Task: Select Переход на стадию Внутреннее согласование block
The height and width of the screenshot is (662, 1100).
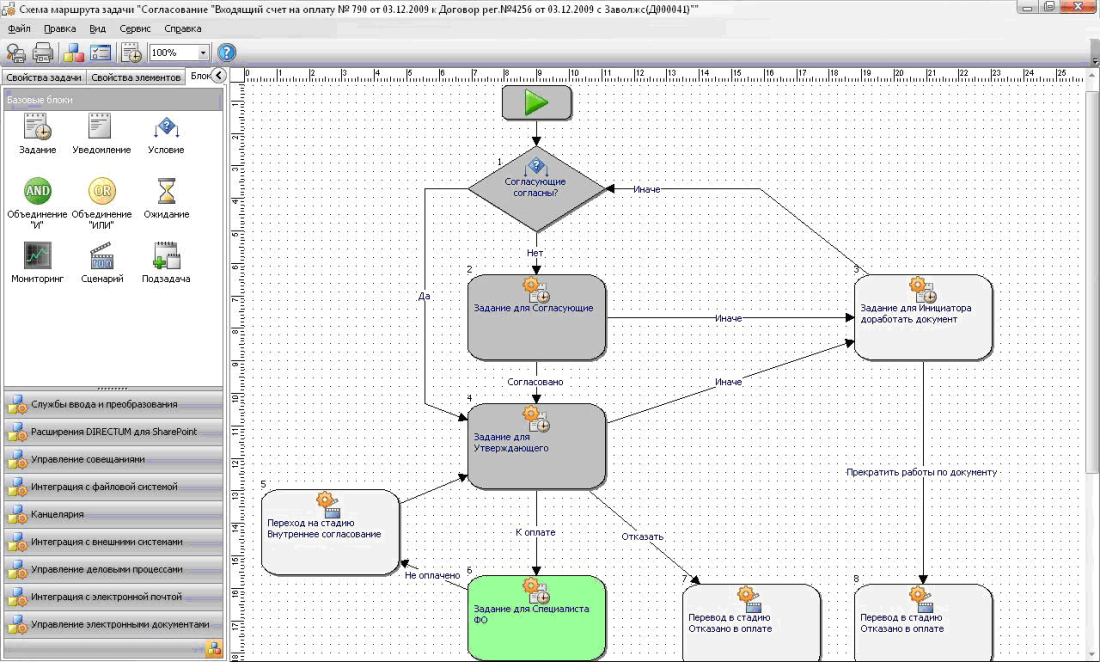Action: (330, 532)
